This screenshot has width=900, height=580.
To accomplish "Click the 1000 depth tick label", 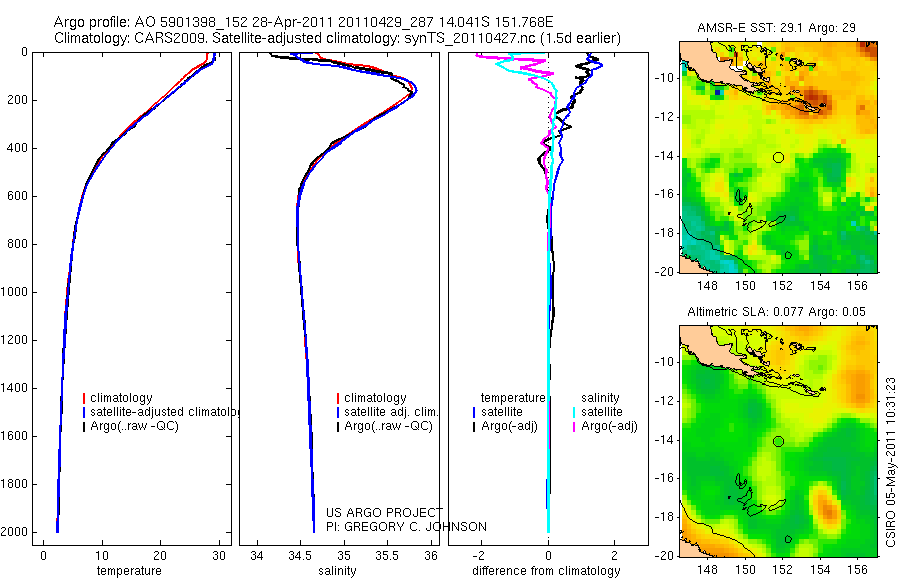I will (x=15, y=292).
